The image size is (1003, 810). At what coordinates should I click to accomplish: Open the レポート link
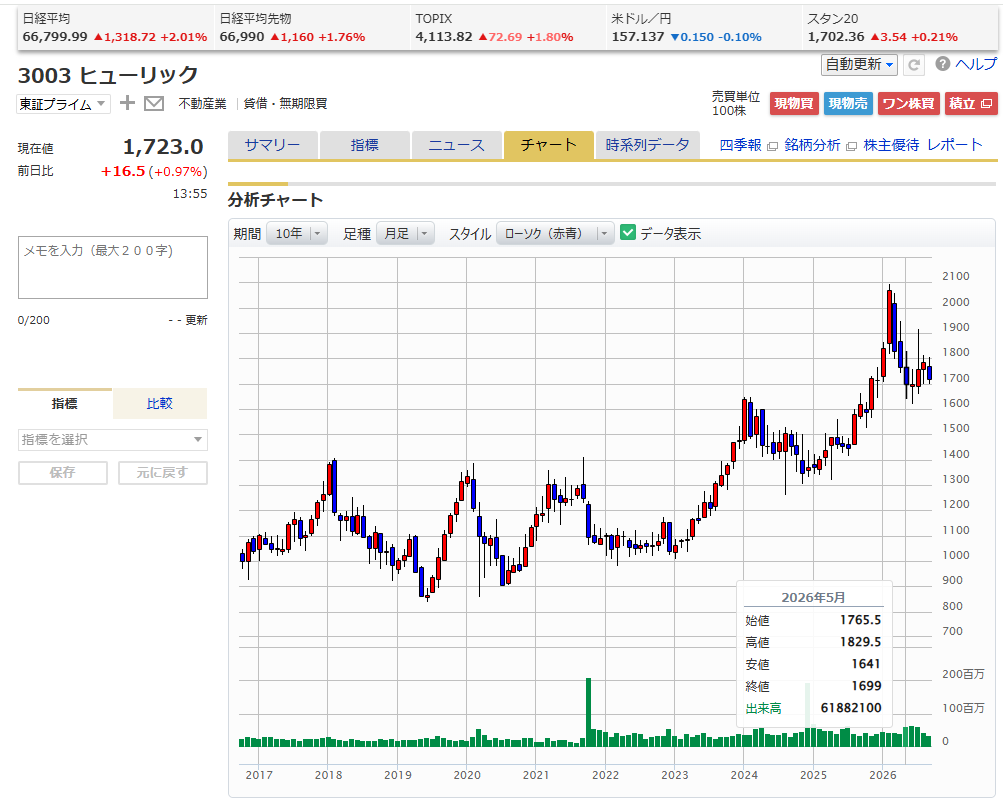coord(954,145)
